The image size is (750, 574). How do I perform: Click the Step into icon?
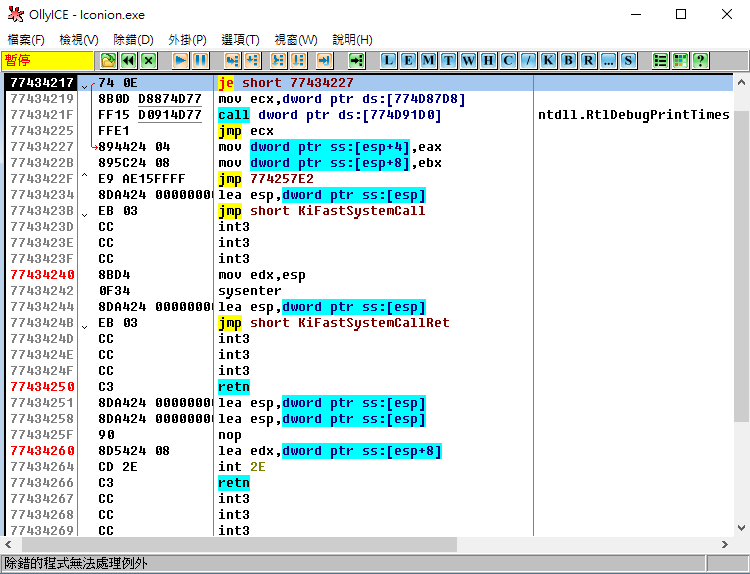232,61
